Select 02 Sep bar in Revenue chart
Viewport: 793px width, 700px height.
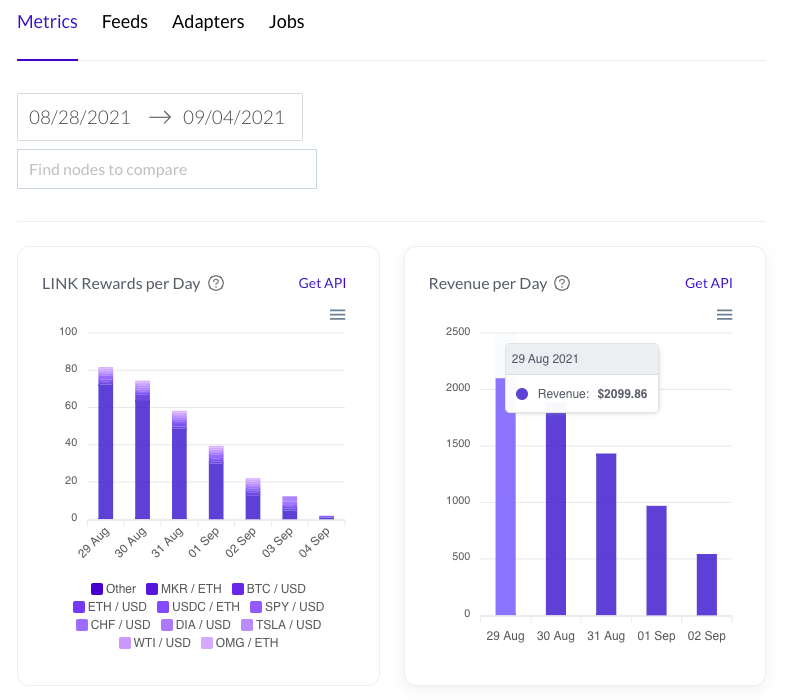707,585
